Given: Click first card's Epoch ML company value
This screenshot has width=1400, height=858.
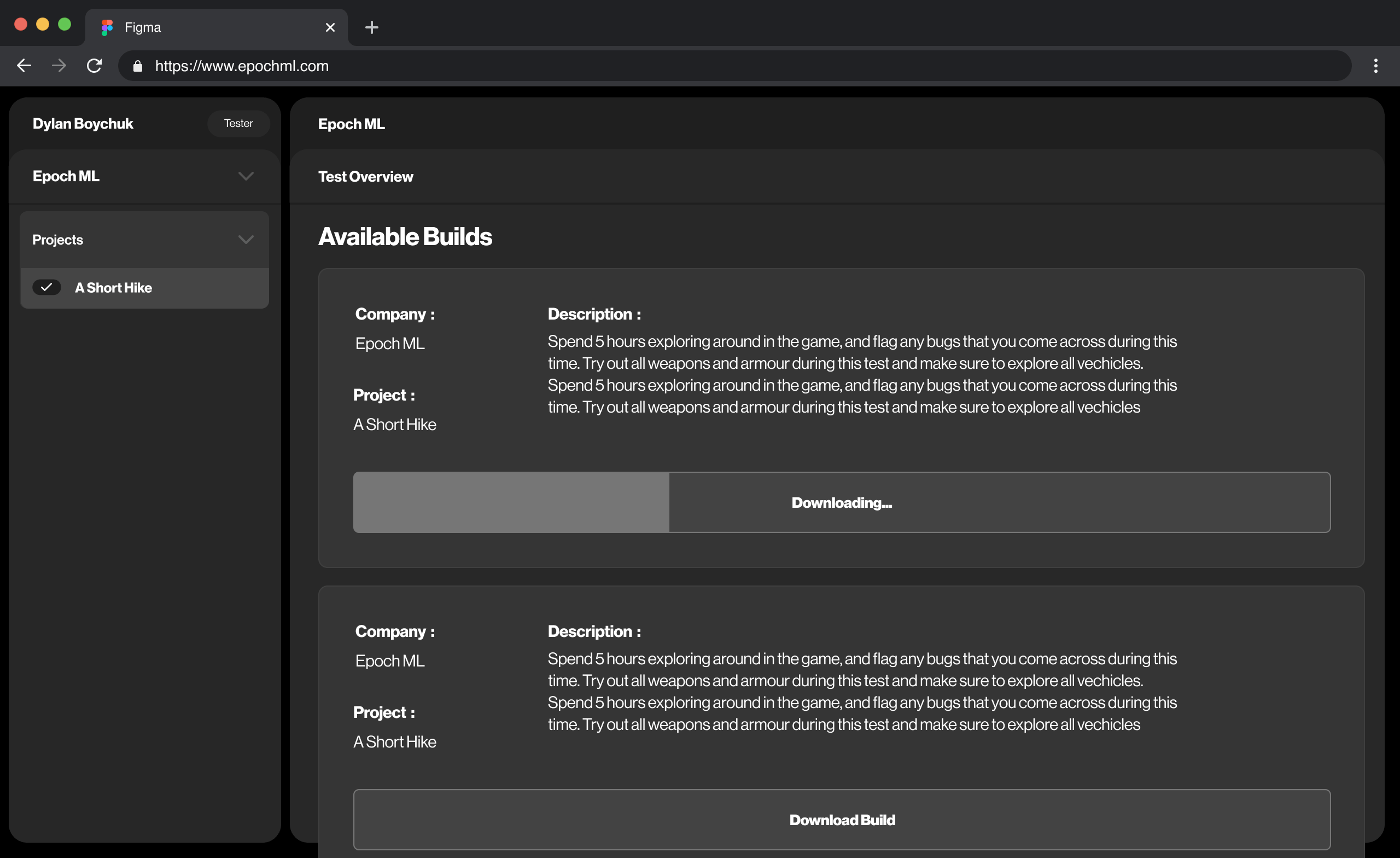Looking at the screenshot, I should pyautogui.click(x=390, y=344).
